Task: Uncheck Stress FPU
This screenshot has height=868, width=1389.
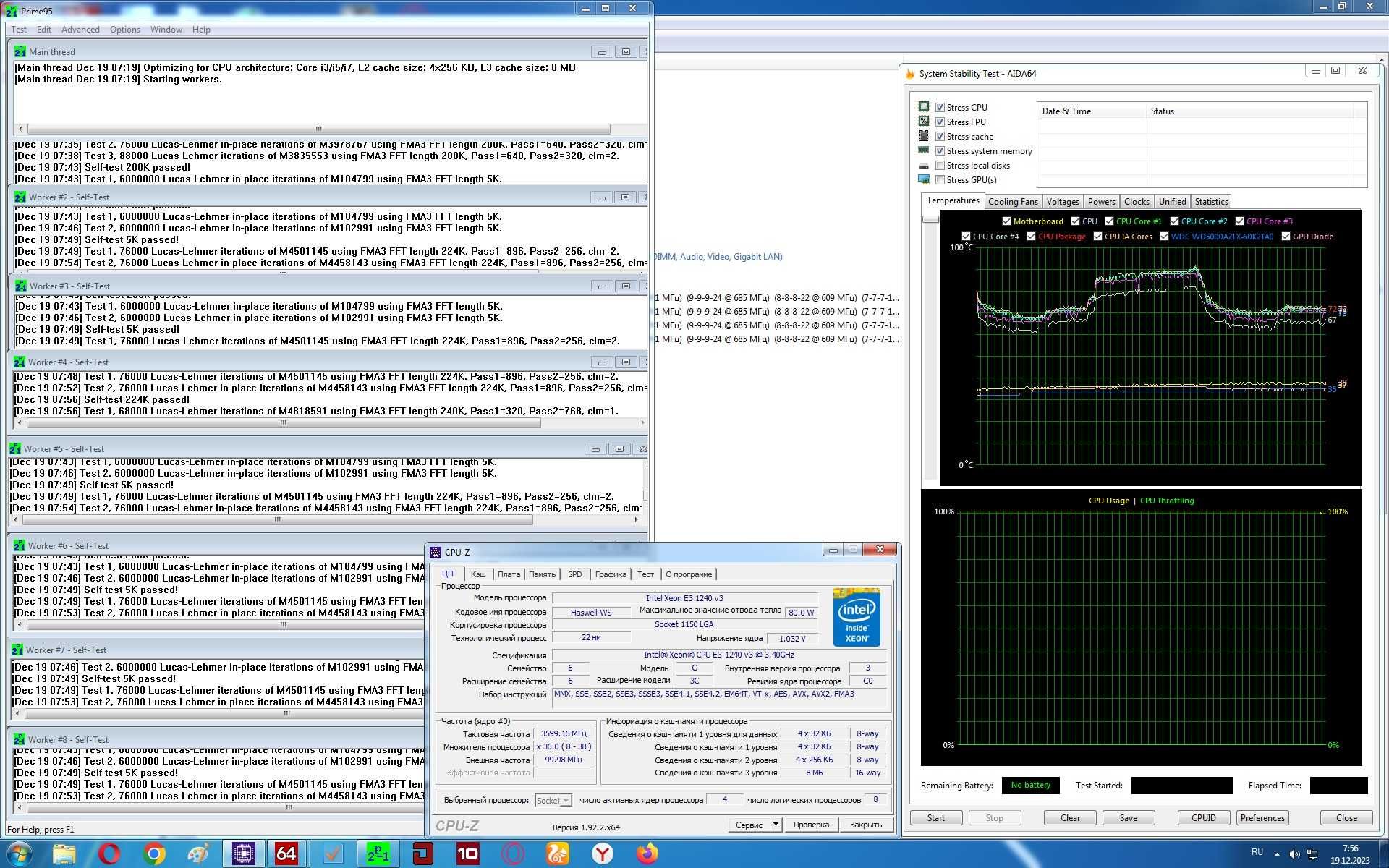Action: (x=940, y=122)
